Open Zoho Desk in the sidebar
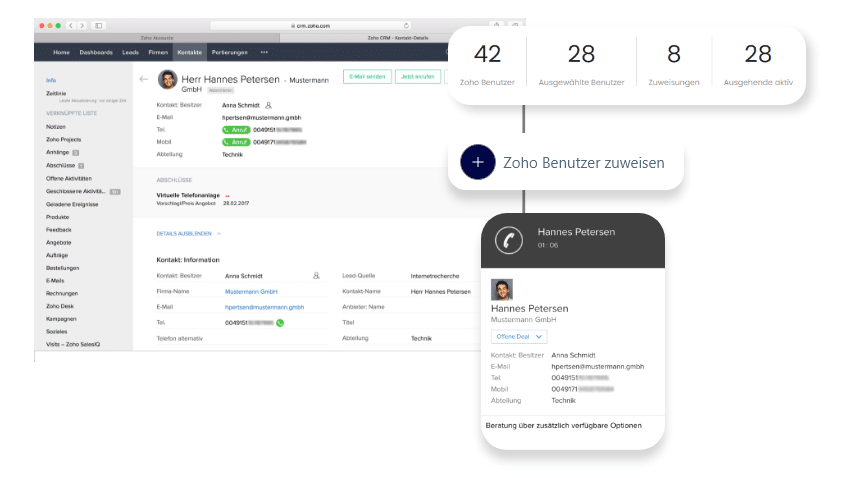The height and width of the screenshot is (478, 852). [60, 306]
